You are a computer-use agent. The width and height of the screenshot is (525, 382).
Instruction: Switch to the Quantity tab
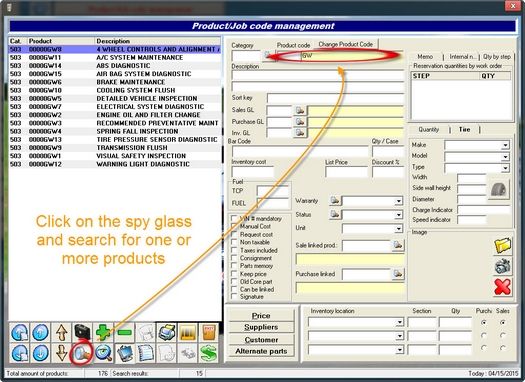429,129
